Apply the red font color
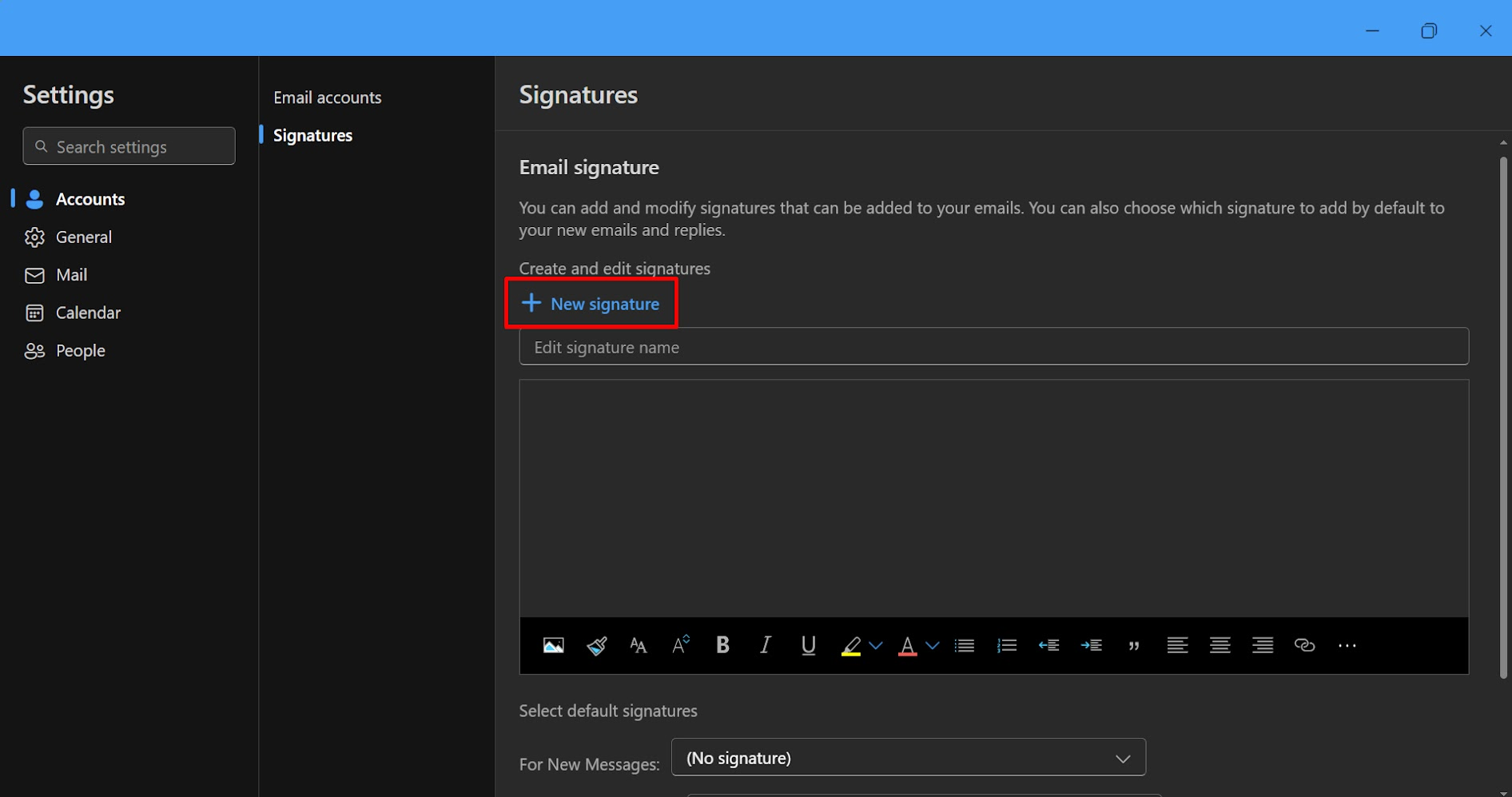The image size is (1512, 797). [907, 646]
